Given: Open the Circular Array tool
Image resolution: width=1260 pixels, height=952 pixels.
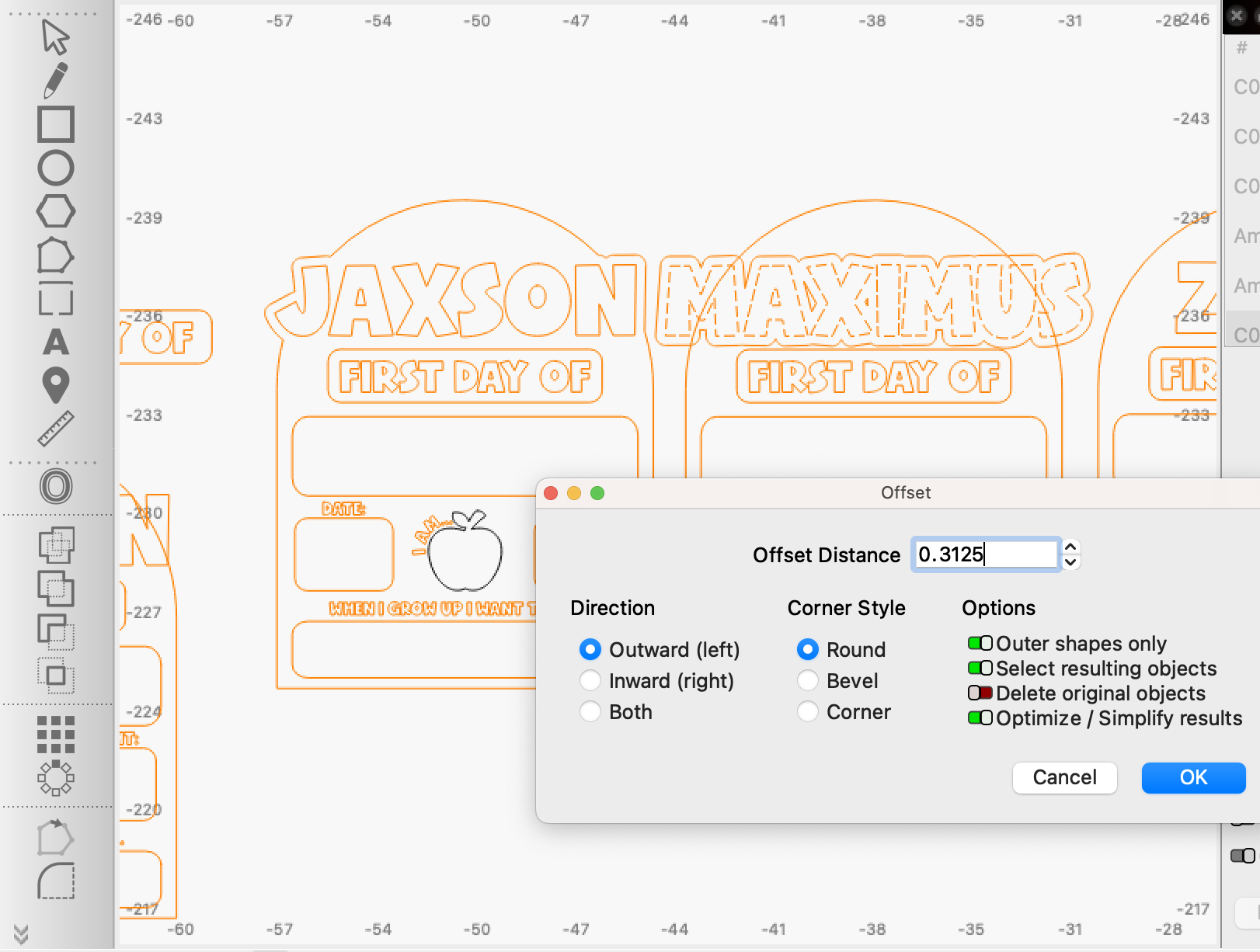Looking at the screenshot, I should [x=55, y=777].
